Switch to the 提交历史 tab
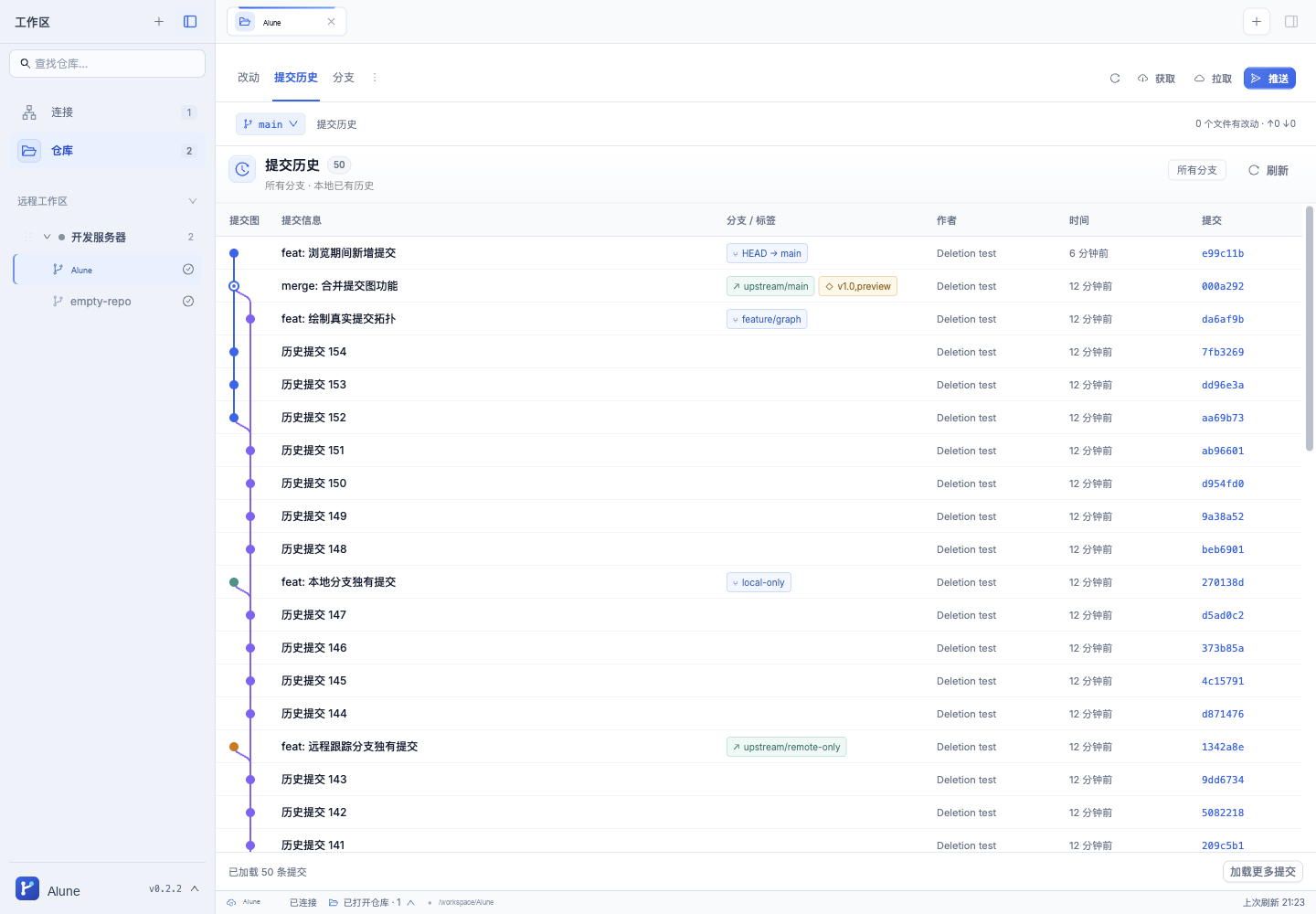This screenshot has width=1316, height=914. (296, 78)
